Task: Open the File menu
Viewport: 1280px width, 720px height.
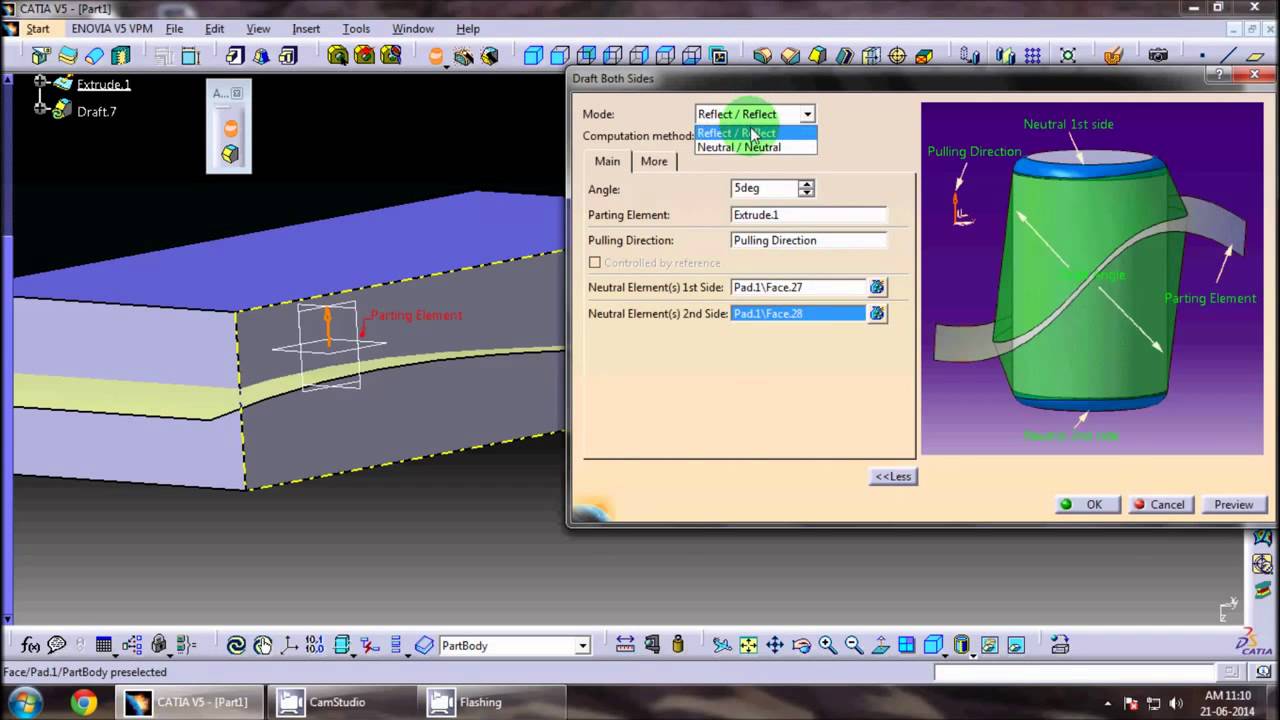Action: (174, 29)
